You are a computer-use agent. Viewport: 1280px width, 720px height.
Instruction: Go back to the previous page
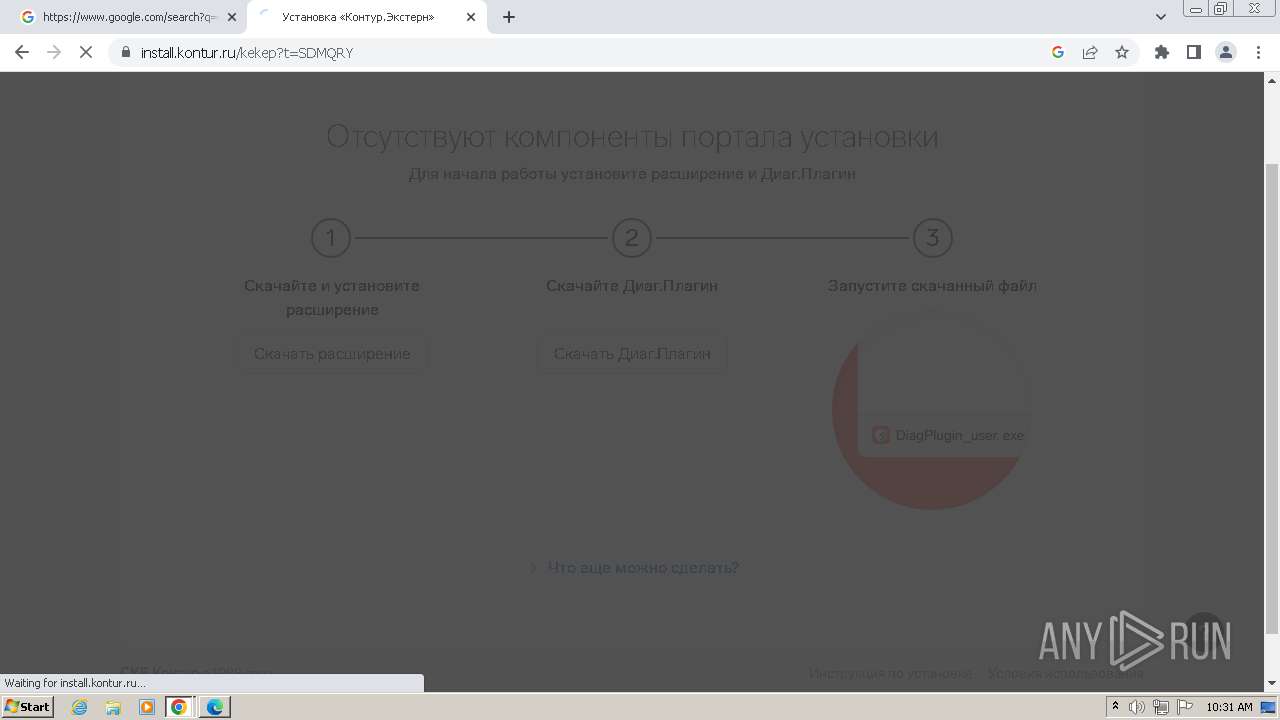[x=22, y=52]
